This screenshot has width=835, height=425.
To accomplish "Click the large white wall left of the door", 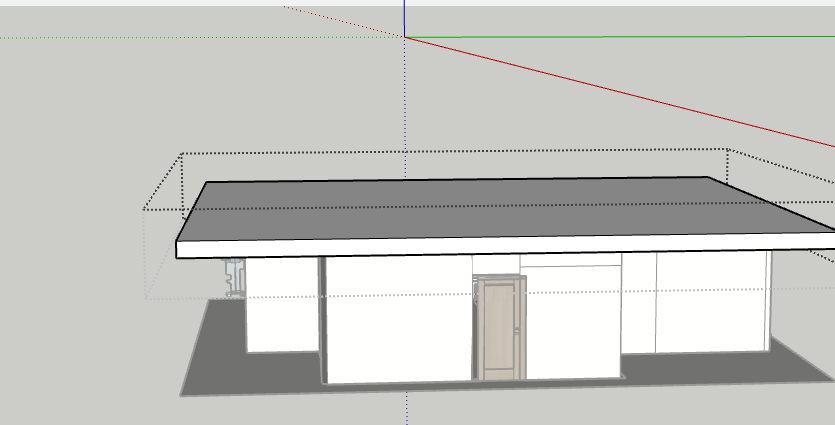I will click(398, 319).
